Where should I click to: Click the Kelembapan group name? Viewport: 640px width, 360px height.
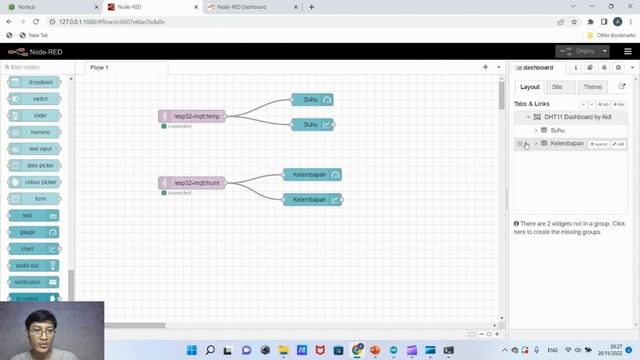[x=567, y=143]
